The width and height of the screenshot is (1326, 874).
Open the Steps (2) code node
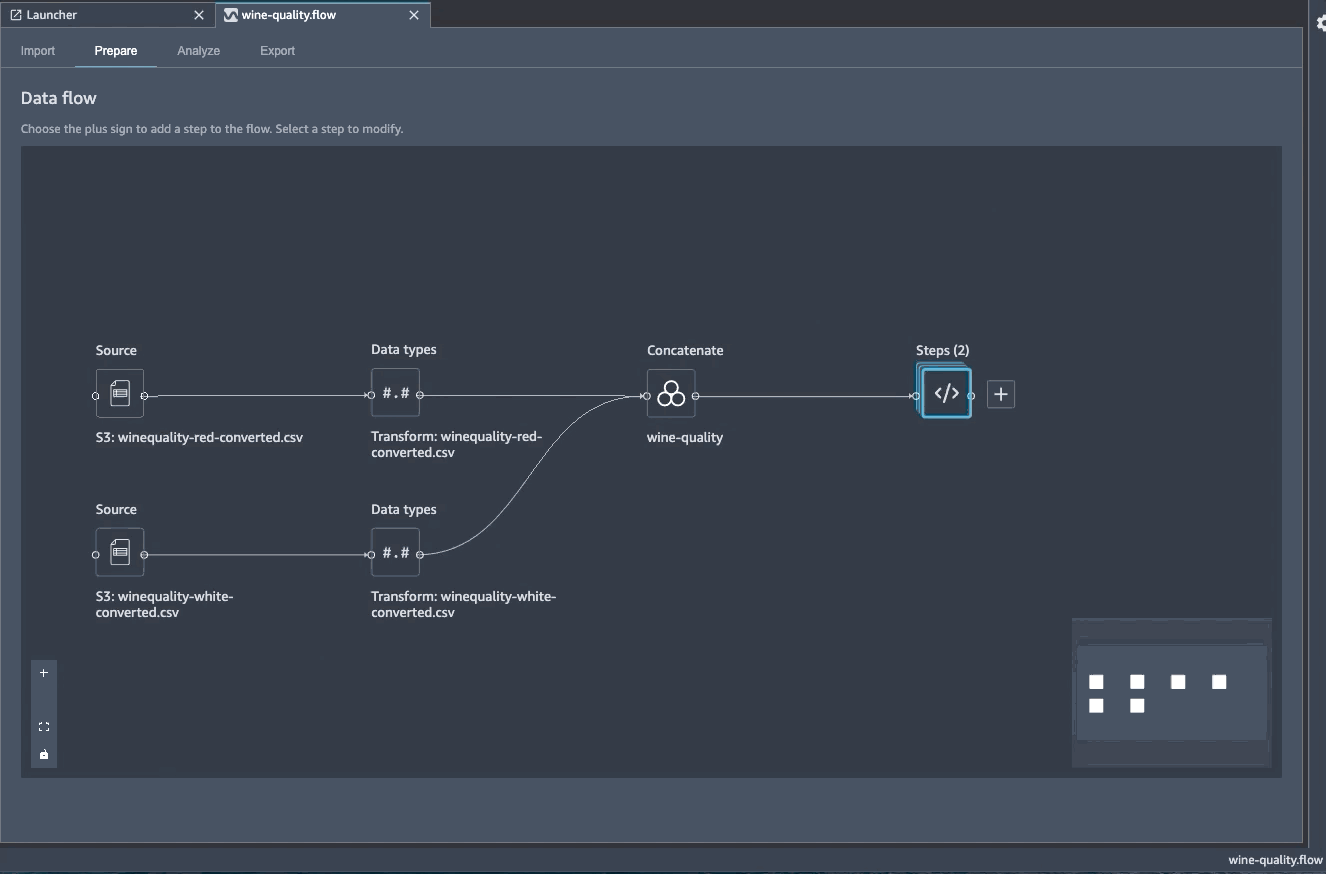pos(946,394)
